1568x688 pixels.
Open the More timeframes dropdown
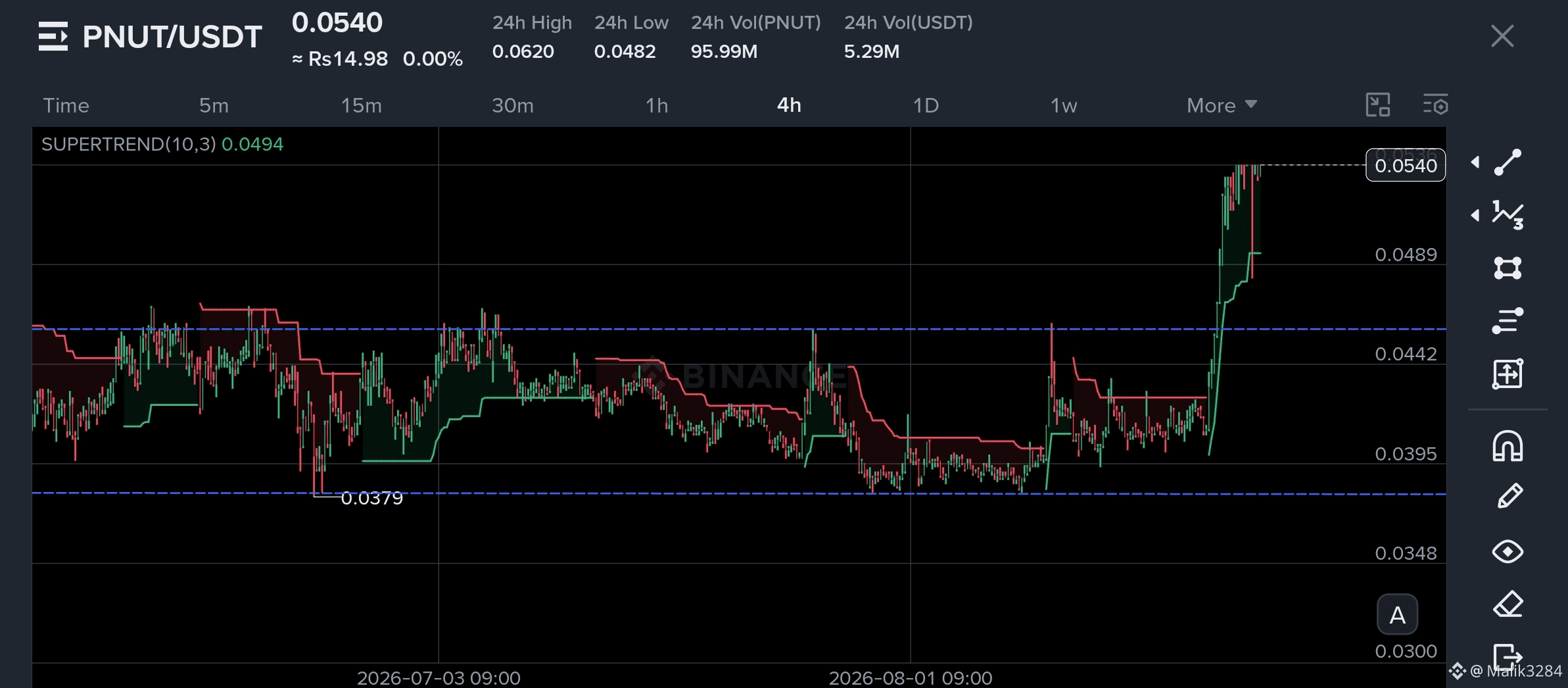(x=1222, y=105)
